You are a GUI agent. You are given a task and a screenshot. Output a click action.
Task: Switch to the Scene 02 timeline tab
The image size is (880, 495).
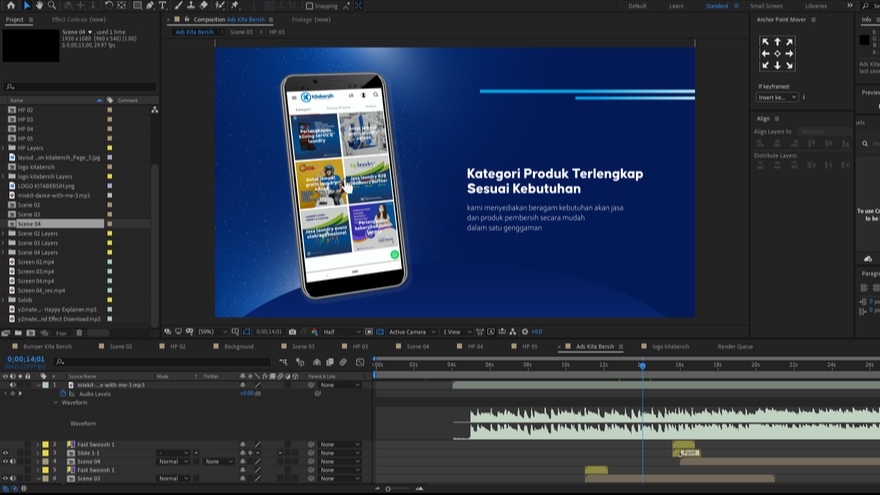point(121,346)
